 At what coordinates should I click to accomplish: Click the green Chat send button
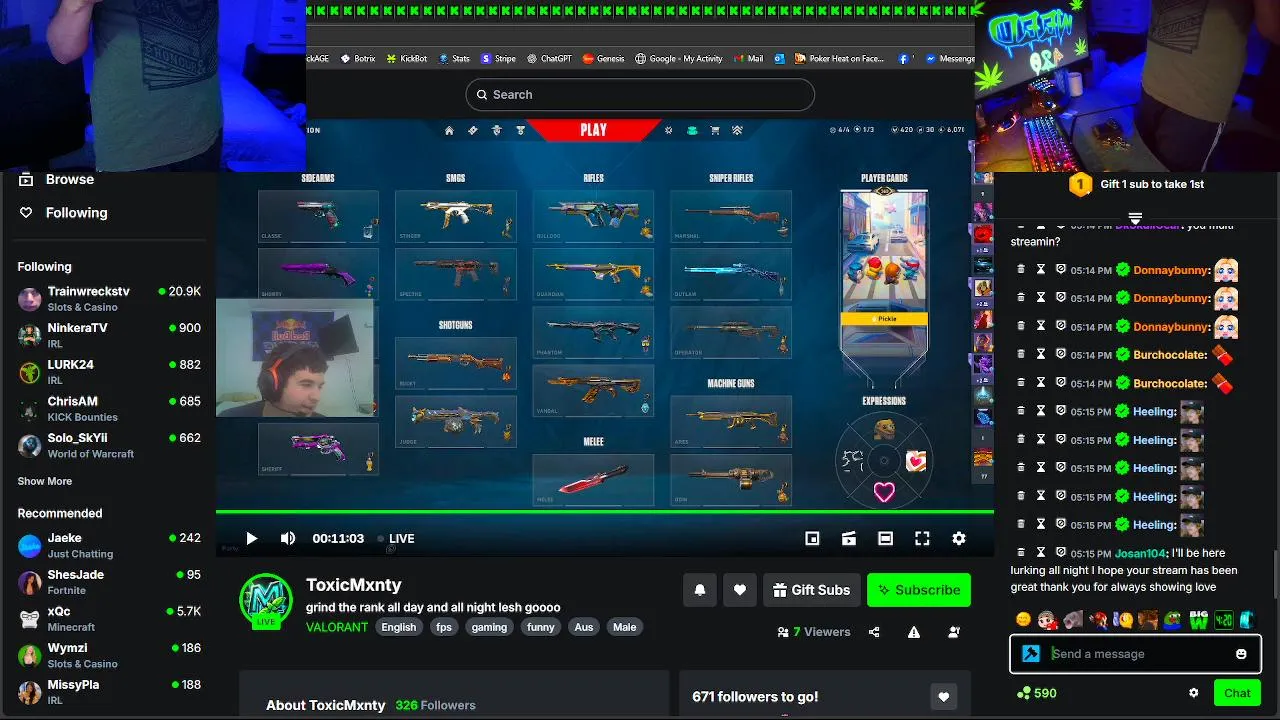(x=1237, y=693)
